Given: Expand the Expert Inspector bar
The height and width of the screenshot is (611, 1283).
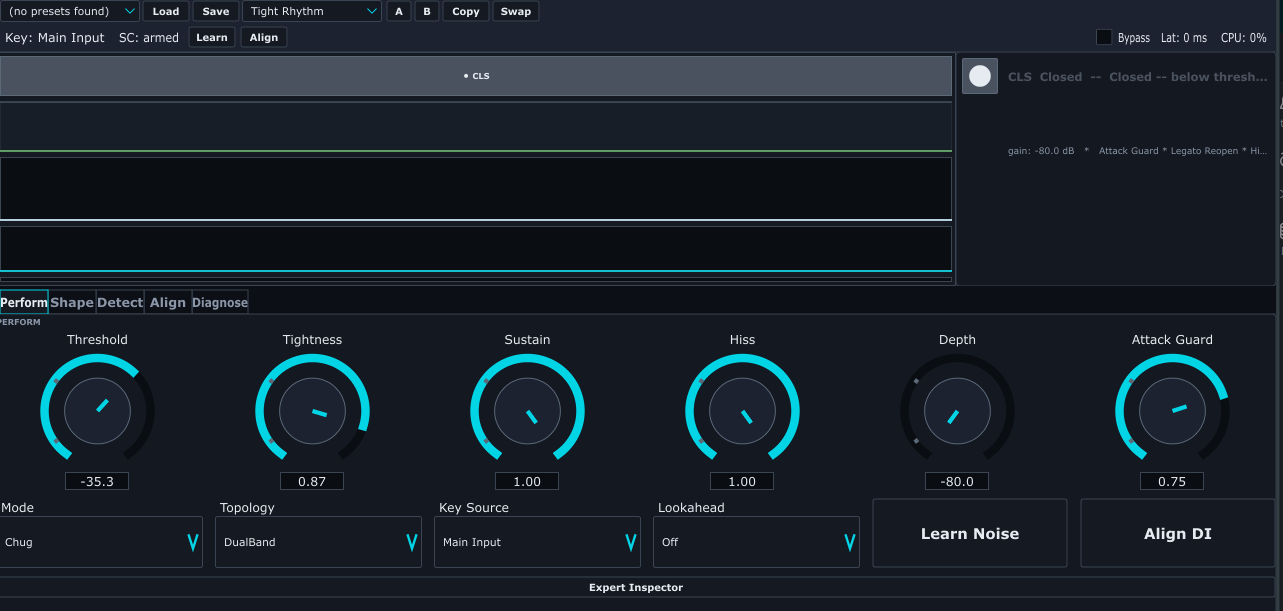Looking at the screenshot, I should coord(637,587).
